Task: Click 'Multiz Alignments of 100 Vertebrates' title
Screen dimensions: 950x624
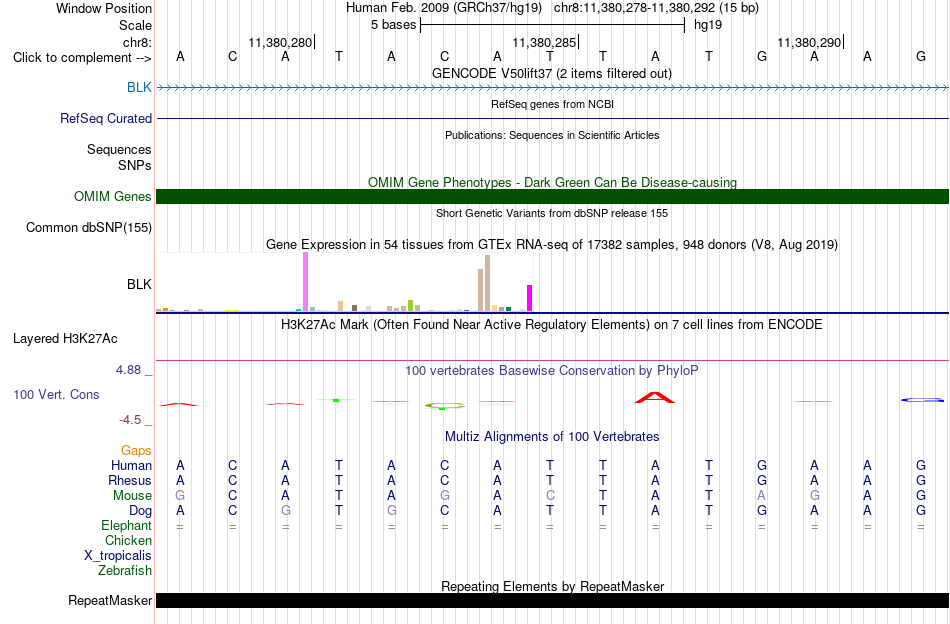Action: pos(552,436)
